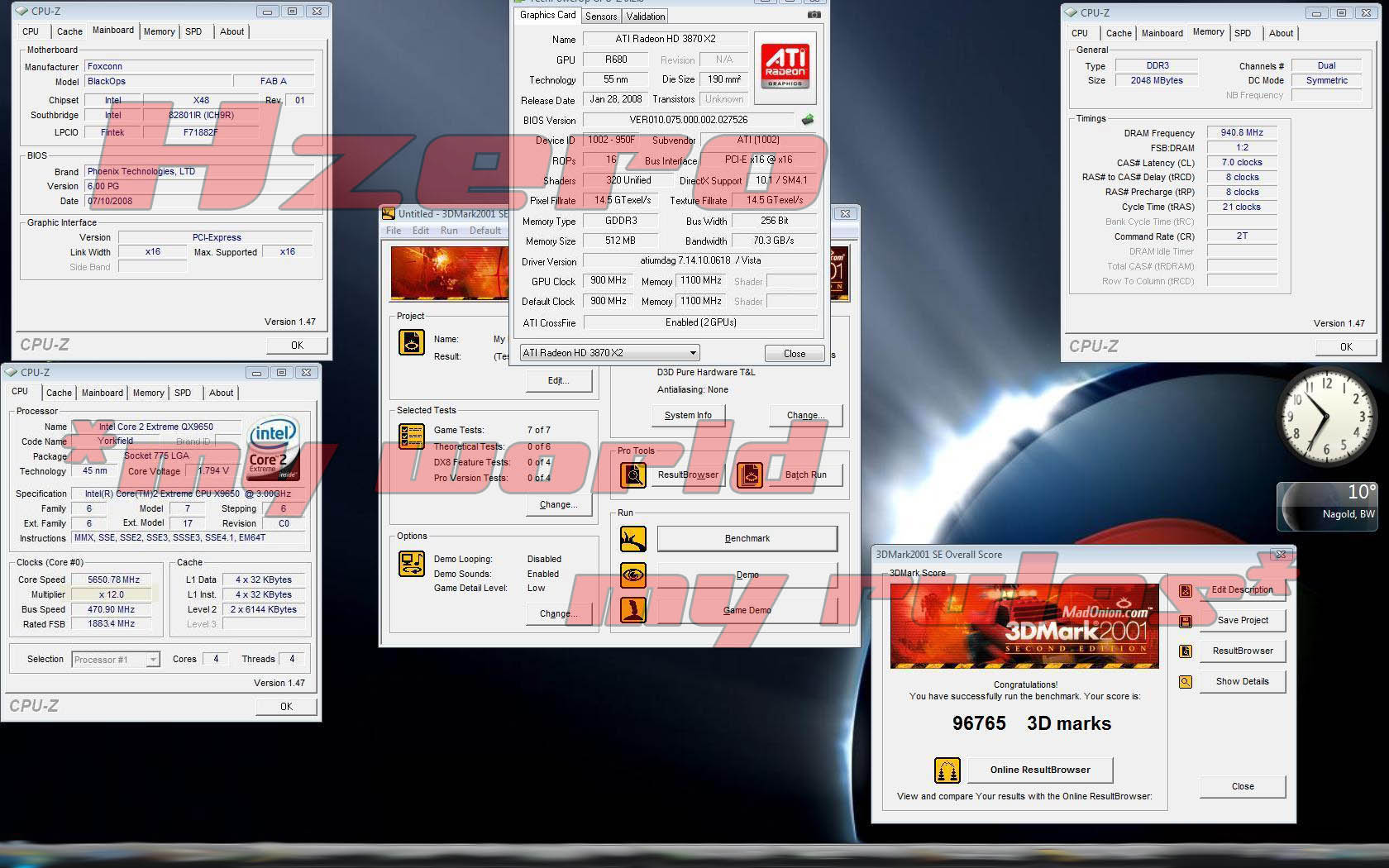Click the BIOS Version value in GPU-Z
The image size is (1389, 868).
[x=688, y=120]
